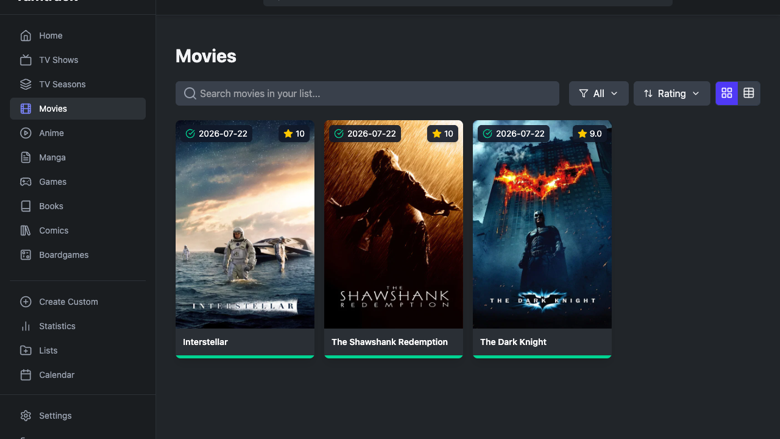Screen dimensions: 780x439
Task: Open the Rating sort dropdown
Action: [x=672, y=93]
